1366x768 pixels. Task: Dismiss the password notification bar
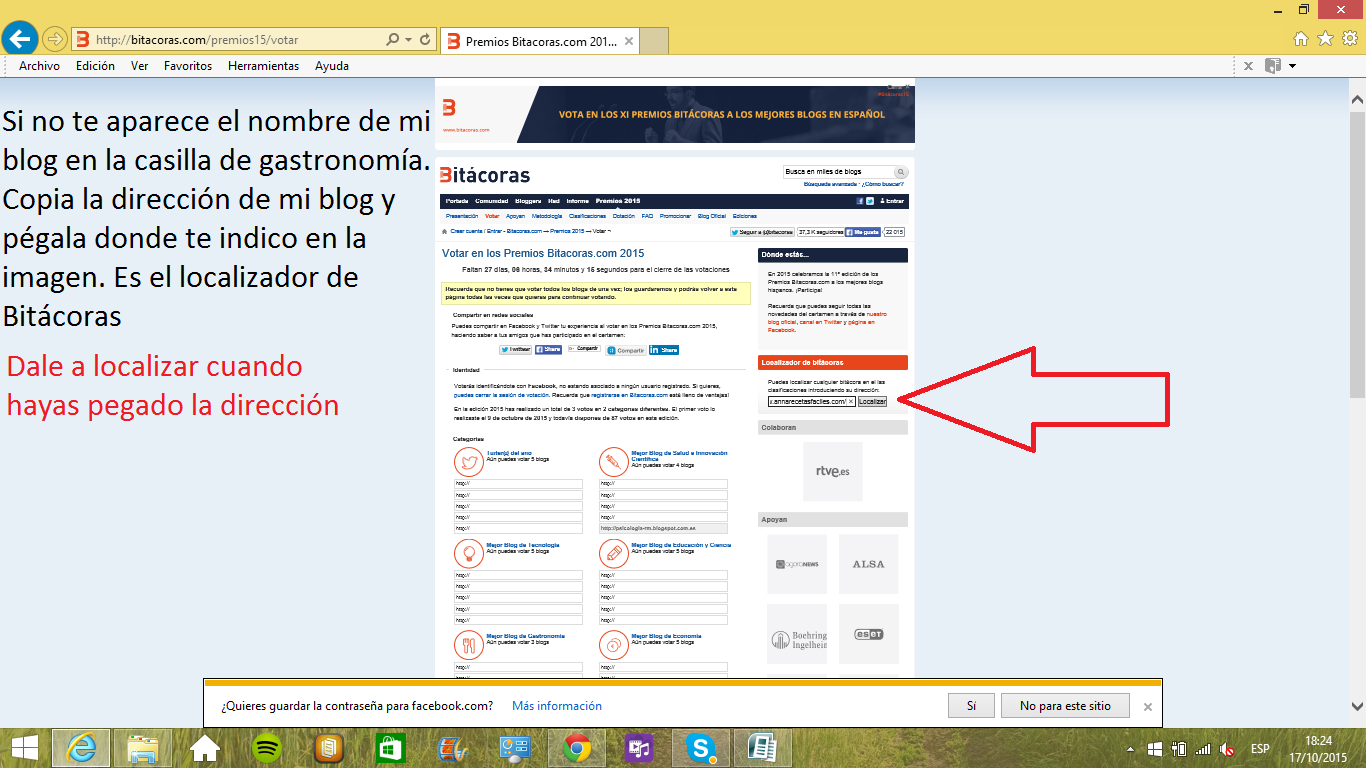click(1147, 706)
